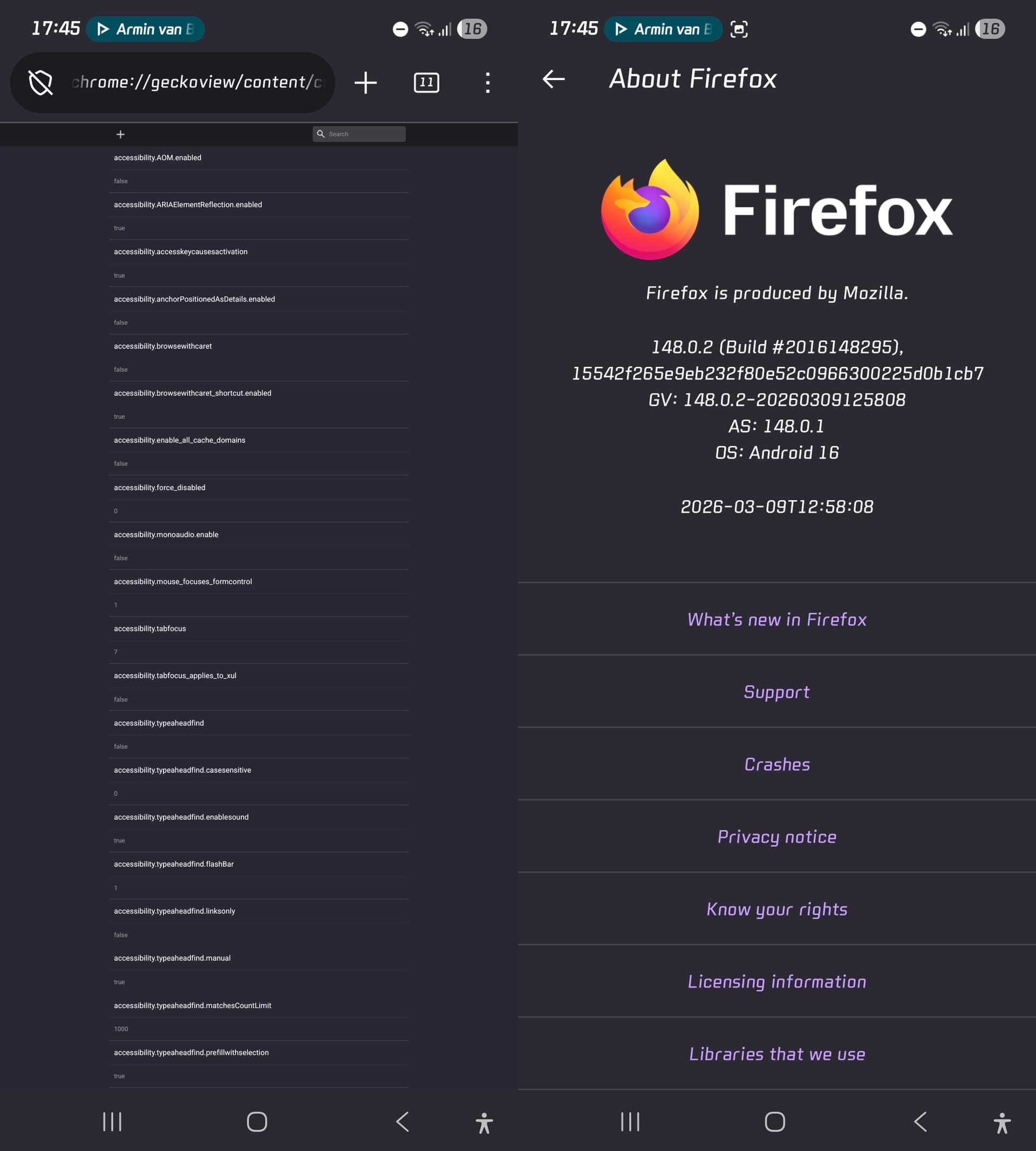Tap the screenshot capture status icon

[738, 29]
